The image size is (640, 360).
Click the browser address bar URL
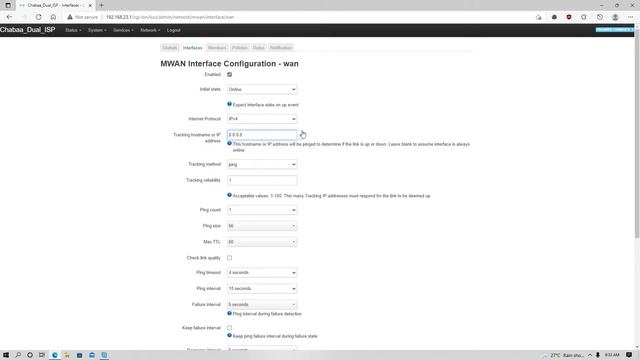[170, 17]
